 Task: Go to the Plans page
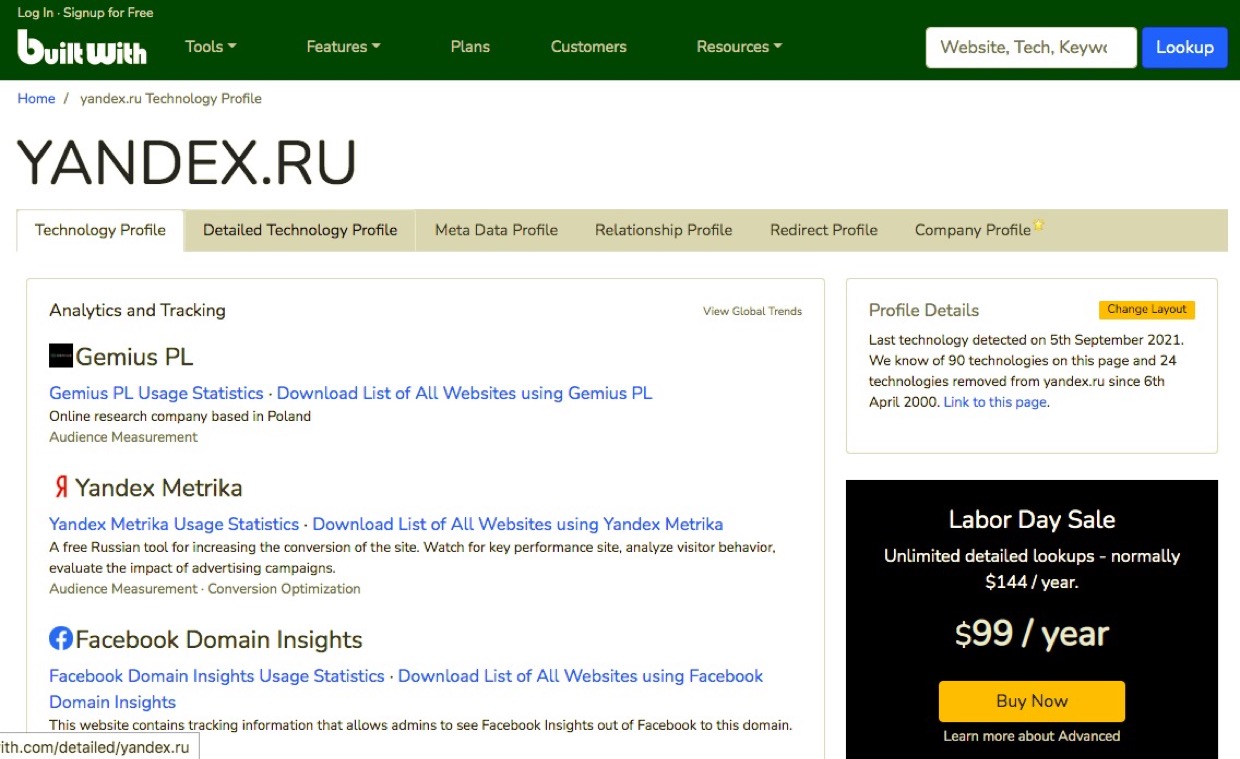[470, 46]
